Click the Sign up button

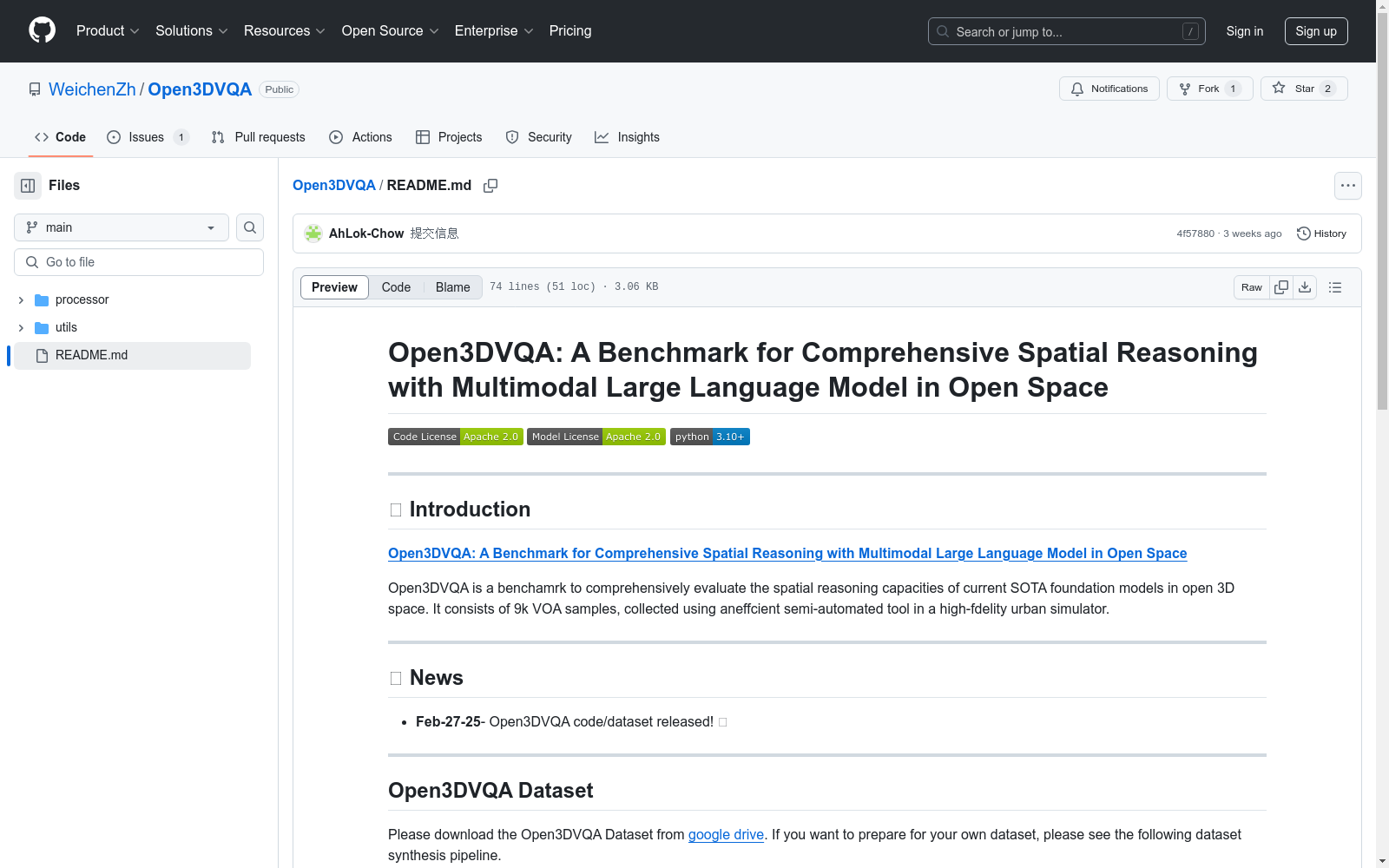tap(1315, 31)
